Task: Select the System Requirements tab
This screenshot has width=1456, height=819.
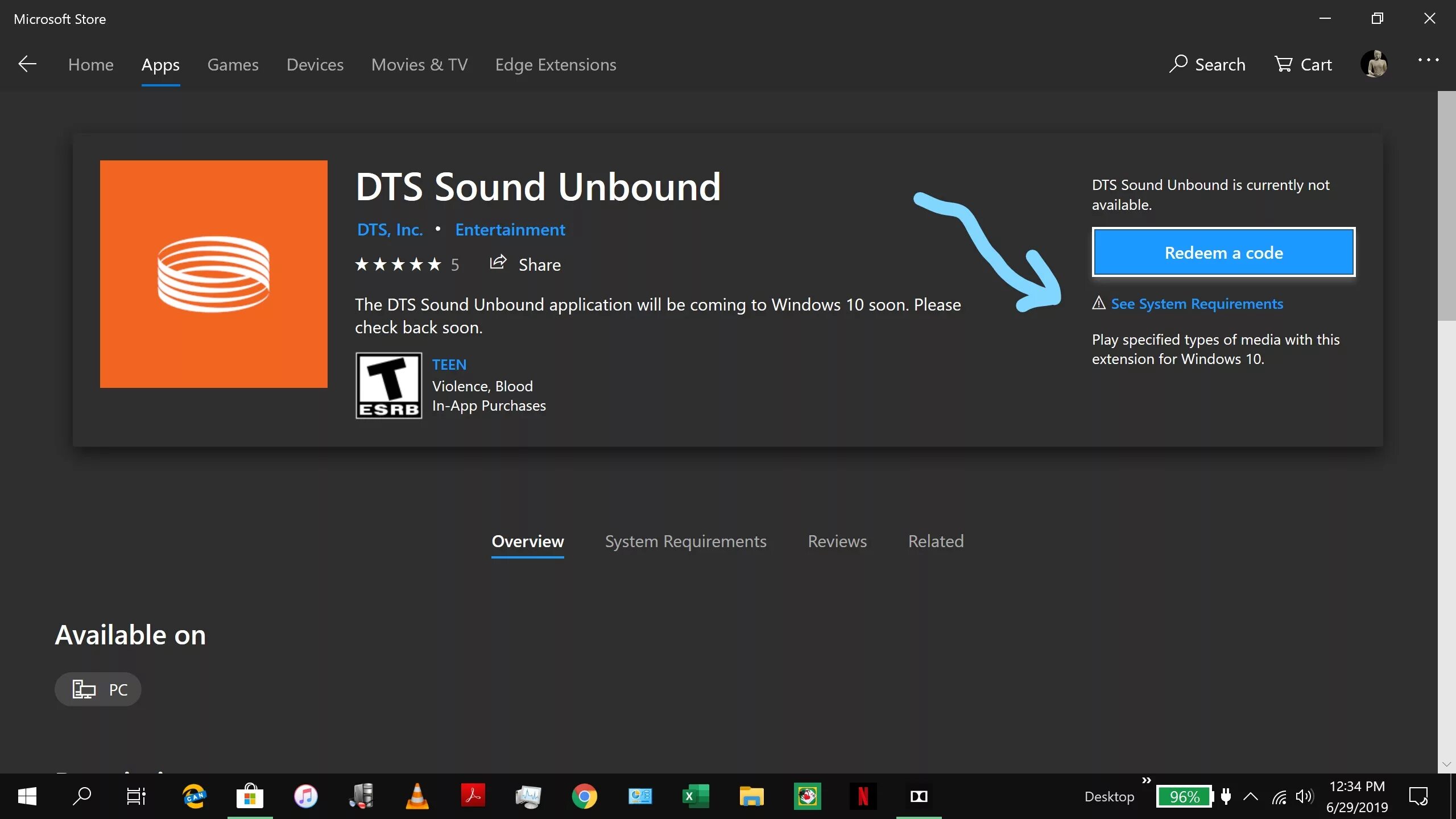Action: pyautogui.click(x=685, y=541)
